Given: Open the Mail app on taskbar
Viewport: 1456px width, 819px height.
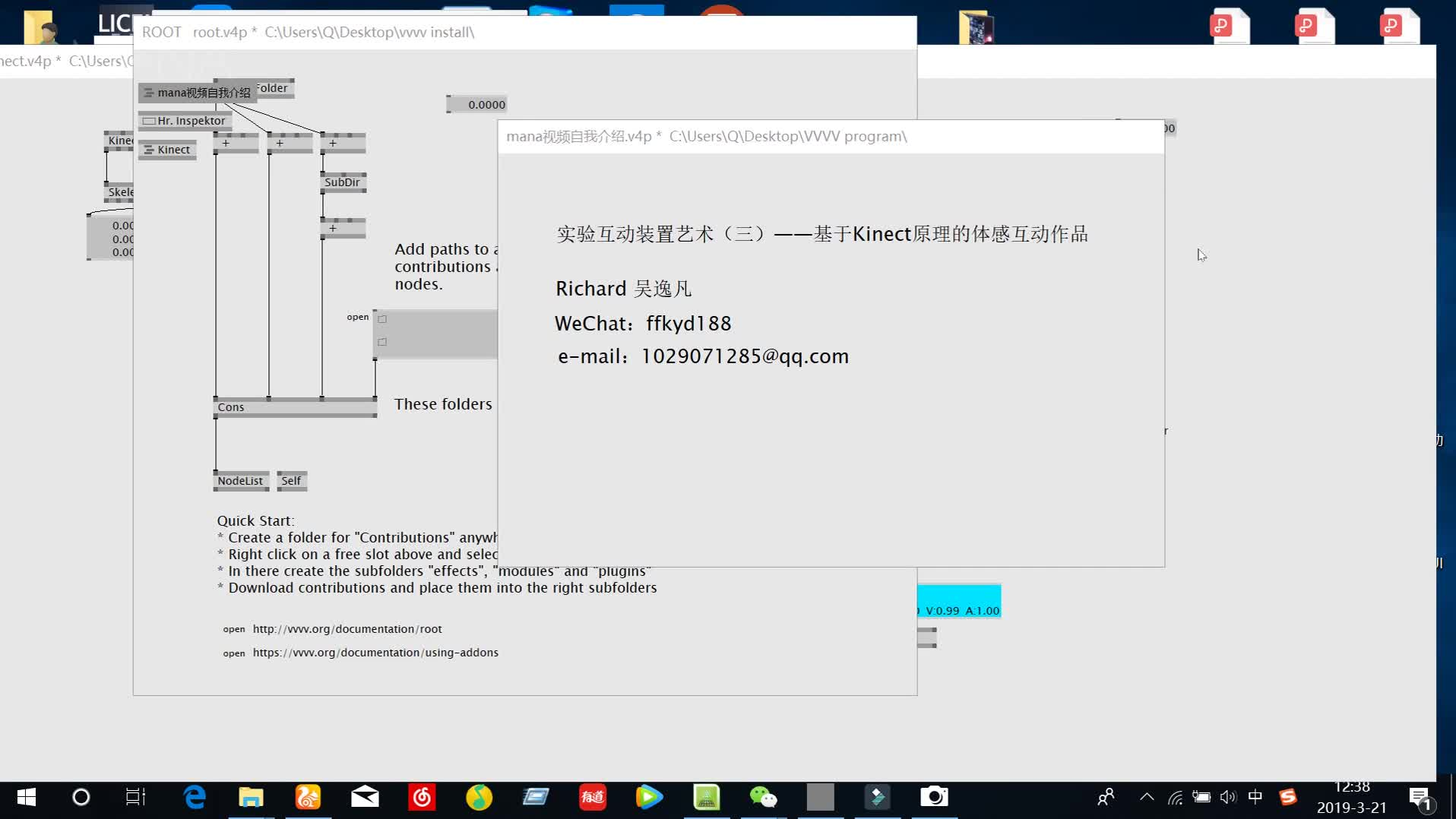Looking at the screenshot, I should tap(365, 797).
